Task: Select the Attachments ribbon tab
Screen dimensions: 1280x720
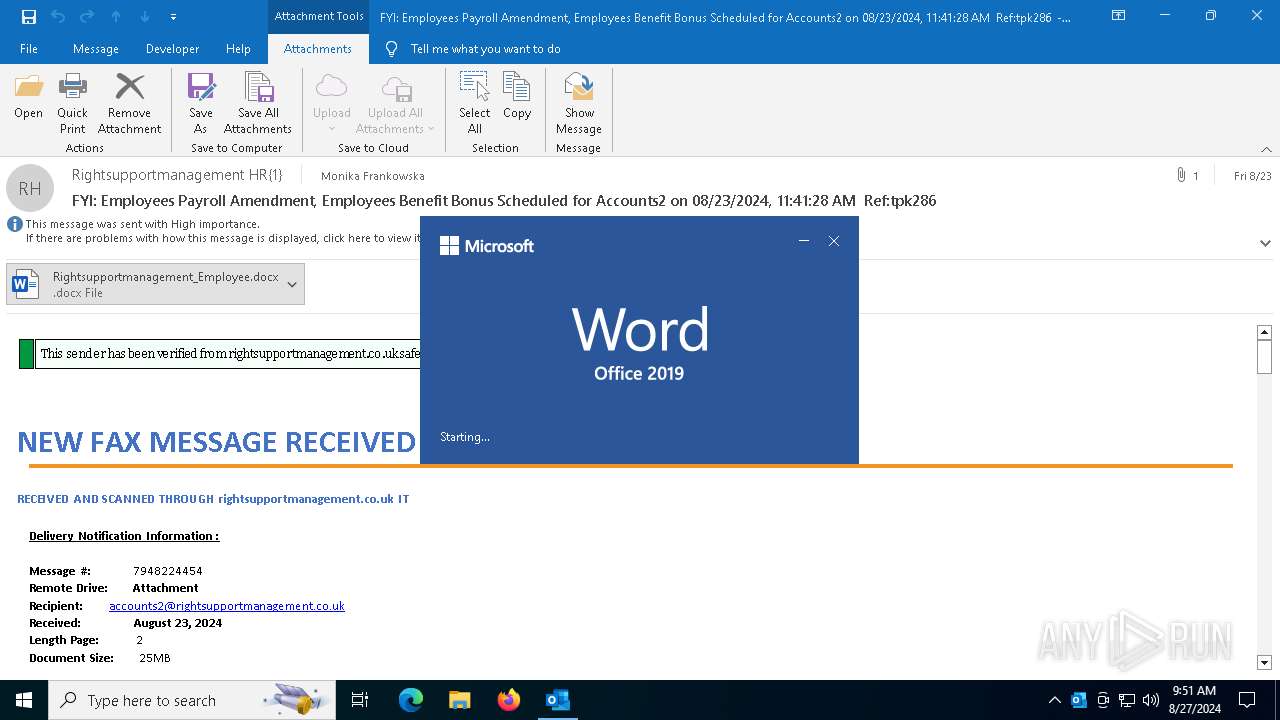Action: pos(317,49)
